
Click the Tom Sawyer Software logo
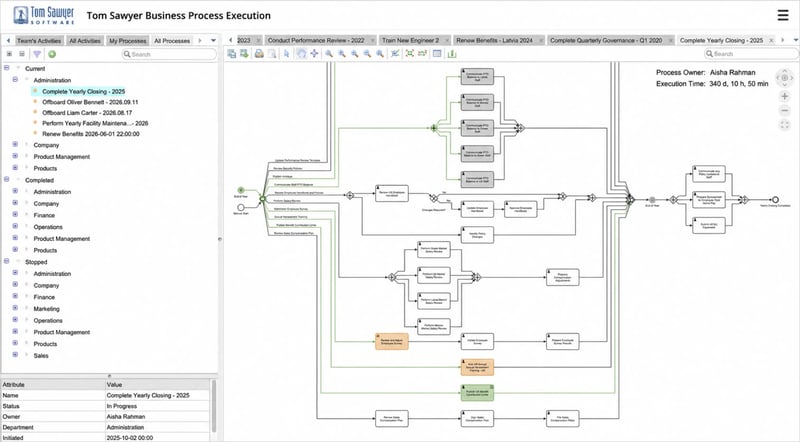click(44, 15)
